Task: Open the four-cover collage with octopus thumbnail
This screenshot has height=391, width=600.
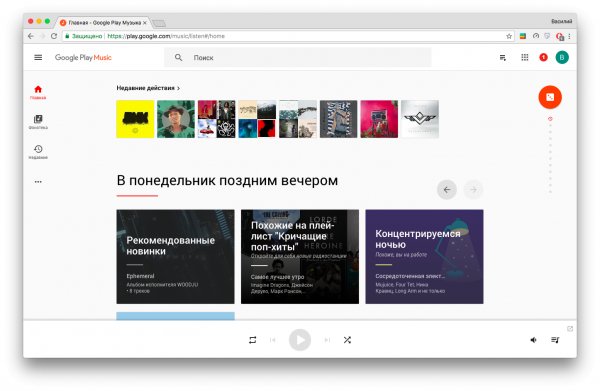Action: tap(216, 119)
